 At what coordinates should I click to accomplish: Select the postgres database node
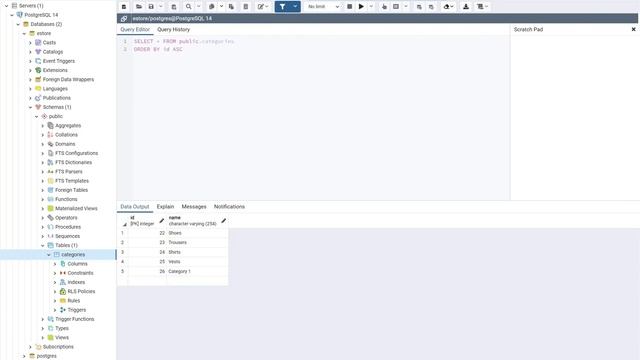pyautogui.click(x=47, y=356)
